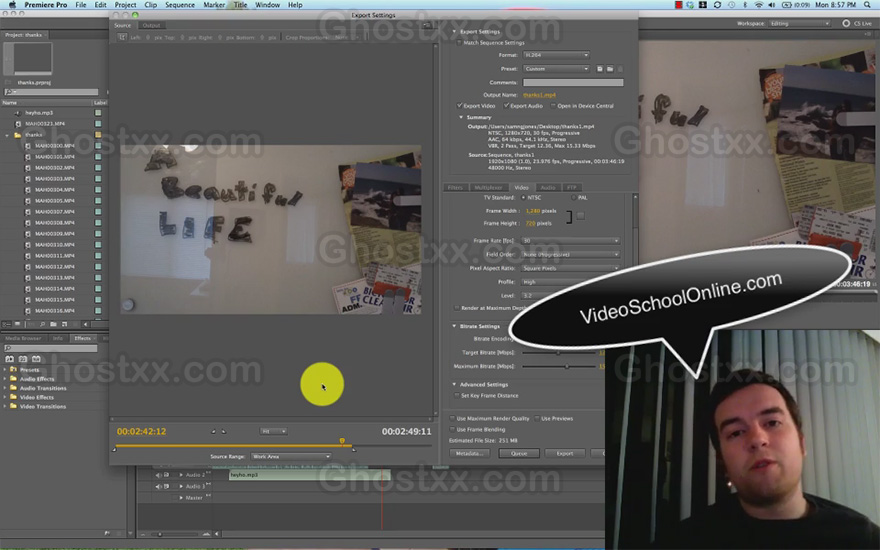Enable Render at Maximum Depth checkbox
The image size is (880, 550).
[456, 308]
